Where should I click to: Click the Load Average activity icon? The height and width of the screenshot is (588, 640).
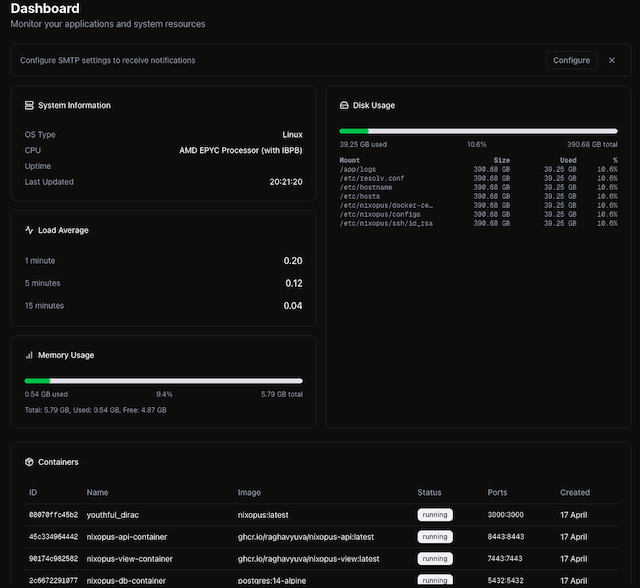(29, 230)
